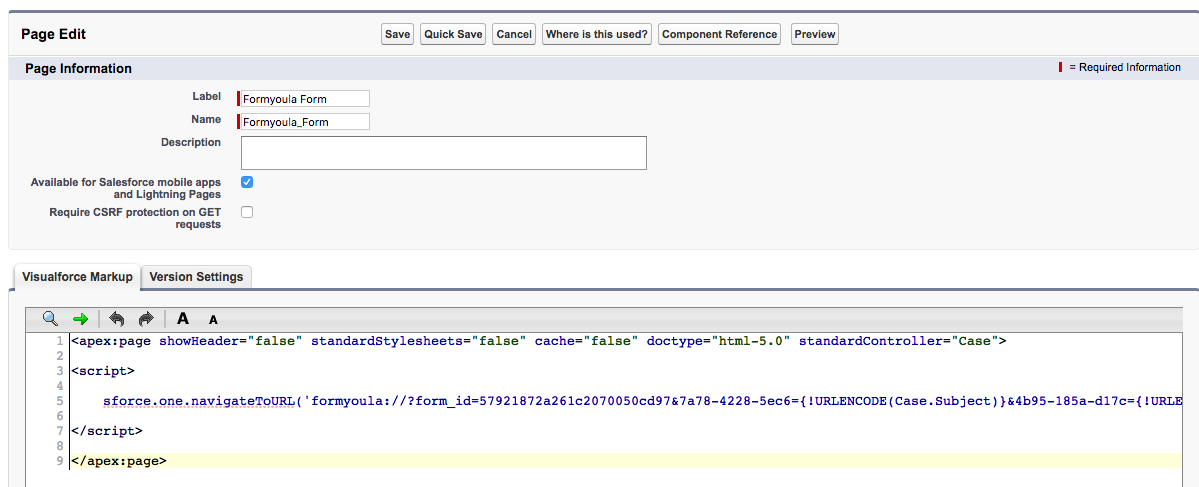1199x487 pixels.
Task: Switch to the Version Settings tab
Action: click(x=197, y=277)
